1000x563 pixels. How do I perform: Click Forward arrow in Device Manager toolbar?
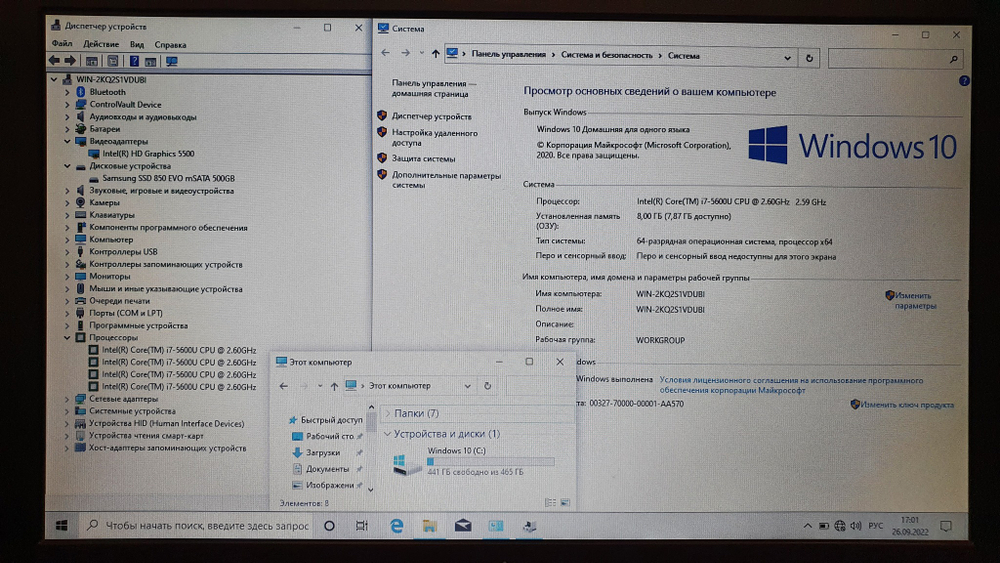pyautogui.click(x=70, y=61)
